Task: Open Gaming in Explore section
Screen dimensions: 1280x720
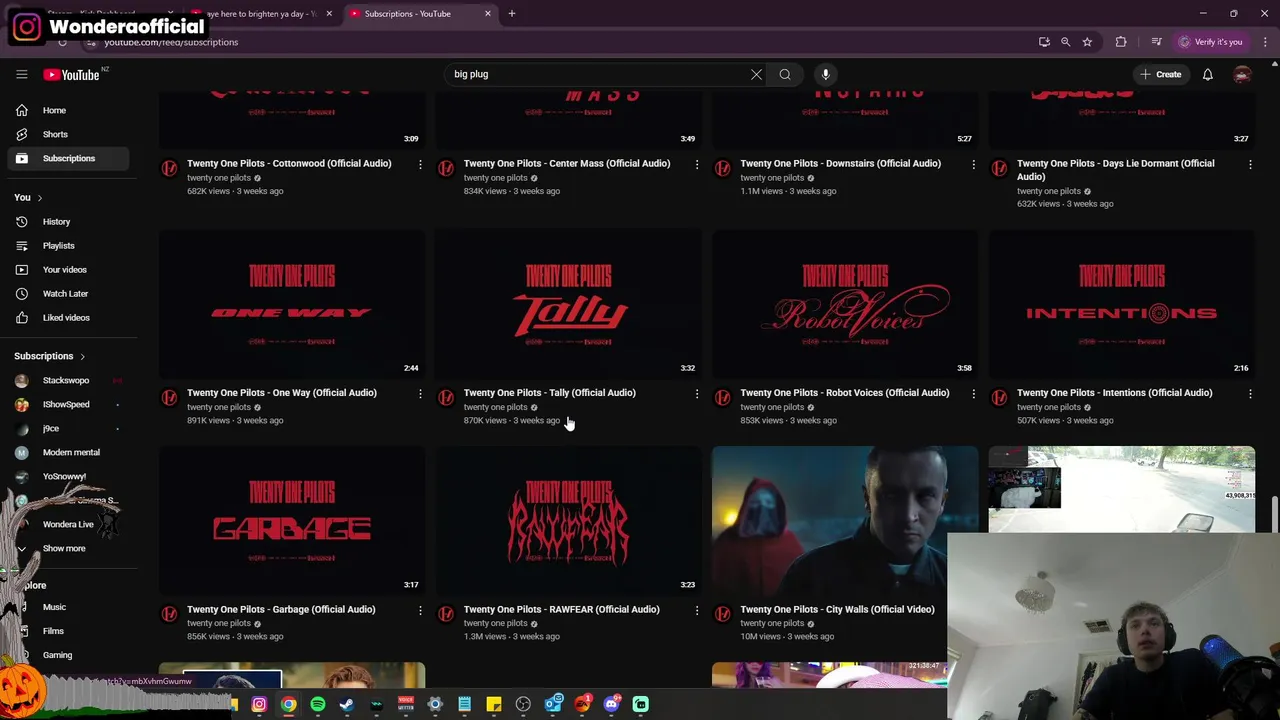Action: tap(68, 655)
